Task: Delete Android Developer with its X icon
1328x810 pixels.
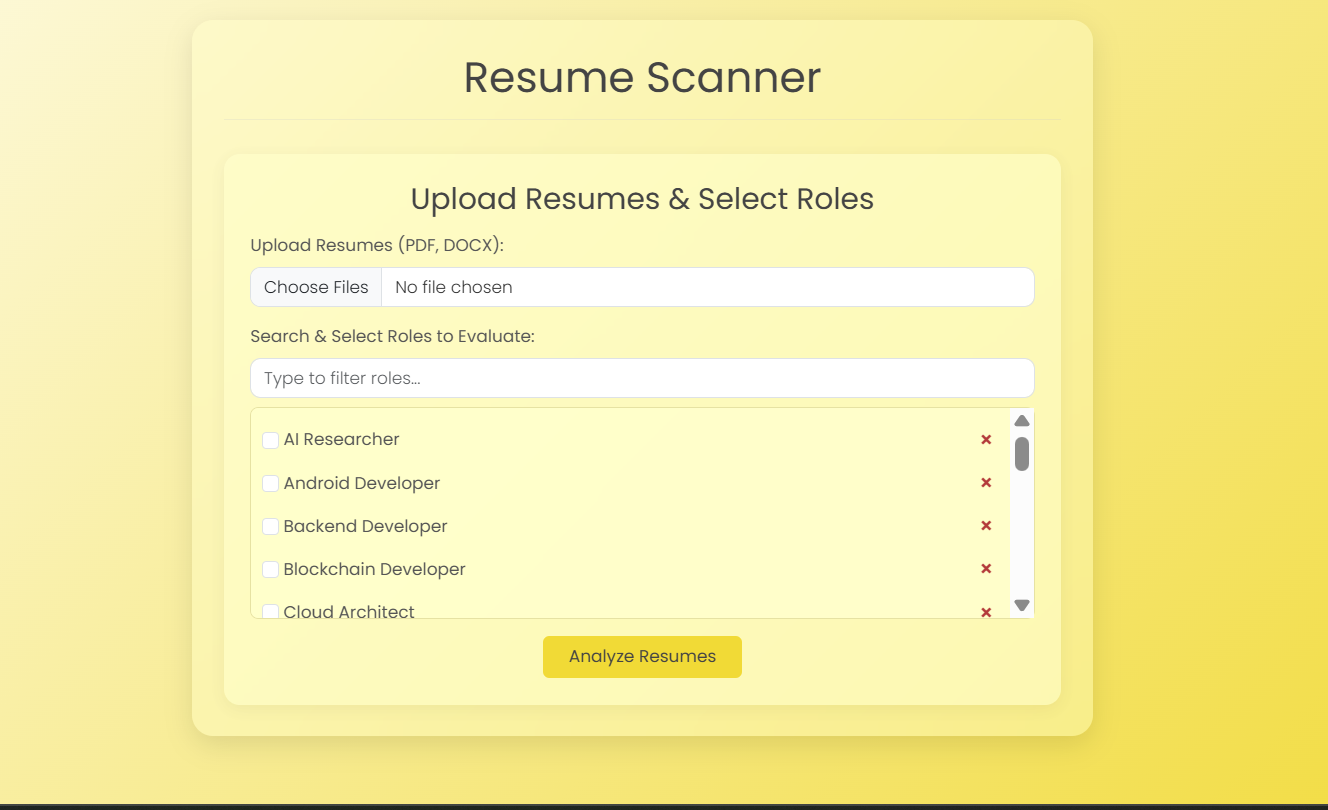Action: click(x=986, y=483)
